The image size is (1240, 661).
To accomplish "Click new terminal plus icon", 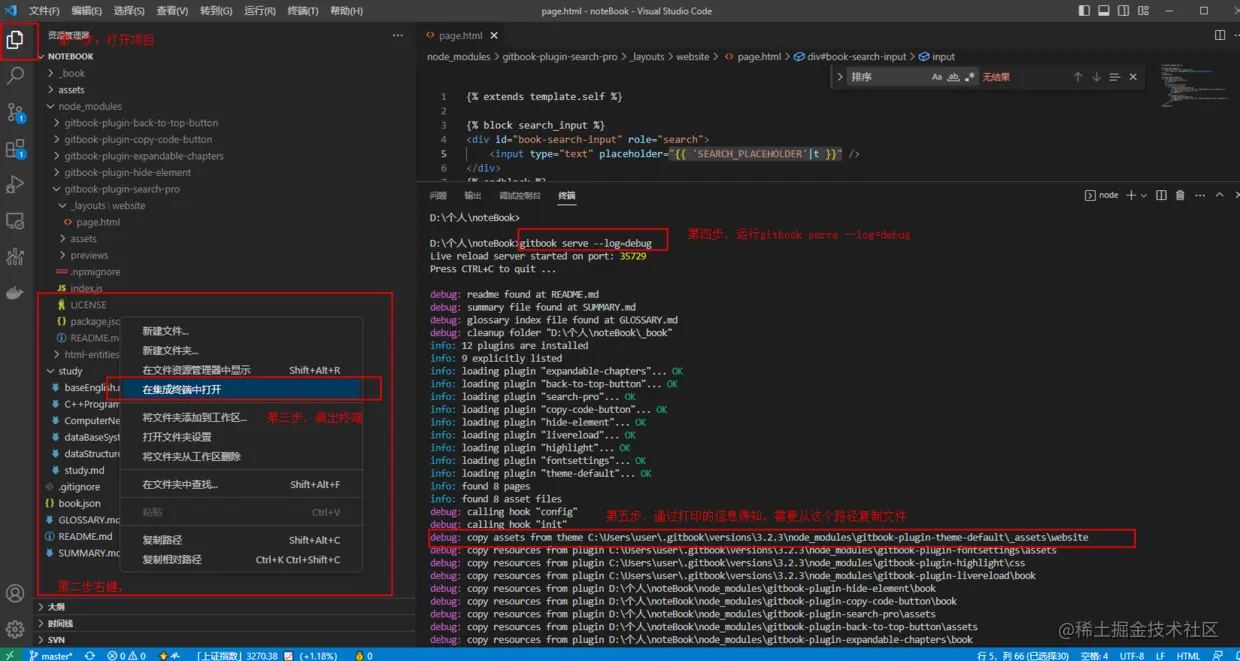I will (1131, 195).
